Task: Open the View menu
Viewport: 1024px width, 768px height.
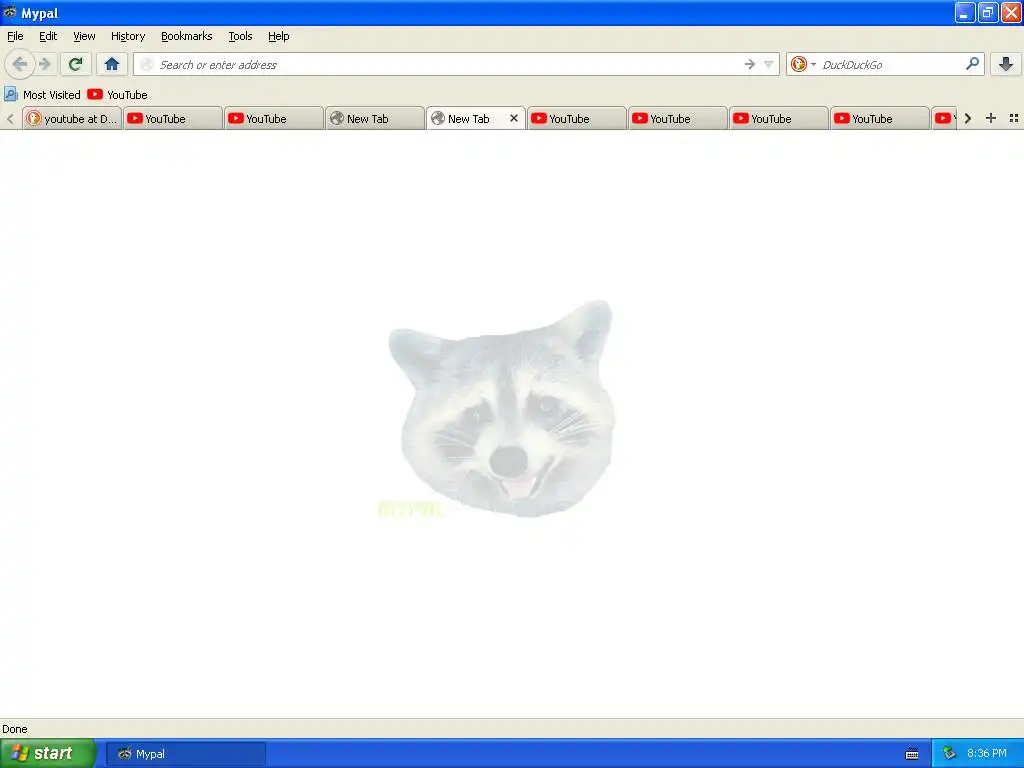Action: pyautogui.click(x=84, y=37)
